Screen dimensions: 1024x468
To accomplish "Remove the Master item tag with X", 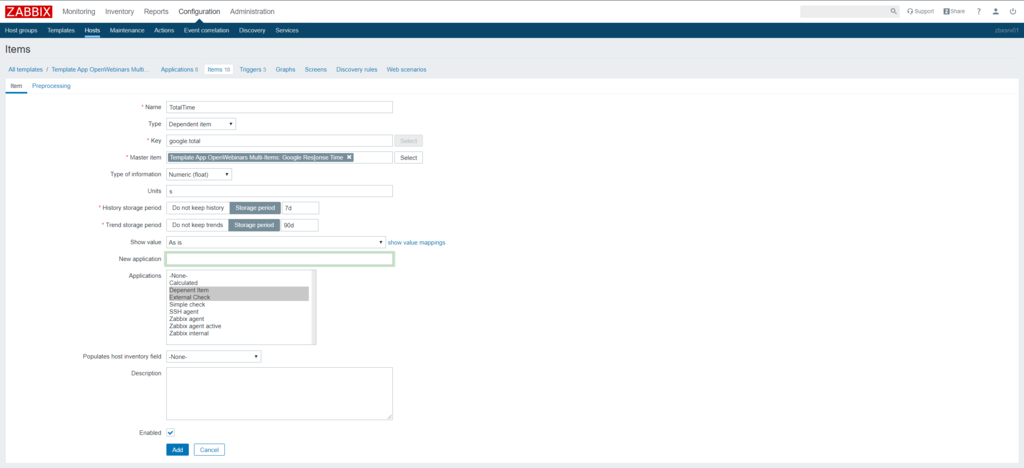I will (349, 157).
